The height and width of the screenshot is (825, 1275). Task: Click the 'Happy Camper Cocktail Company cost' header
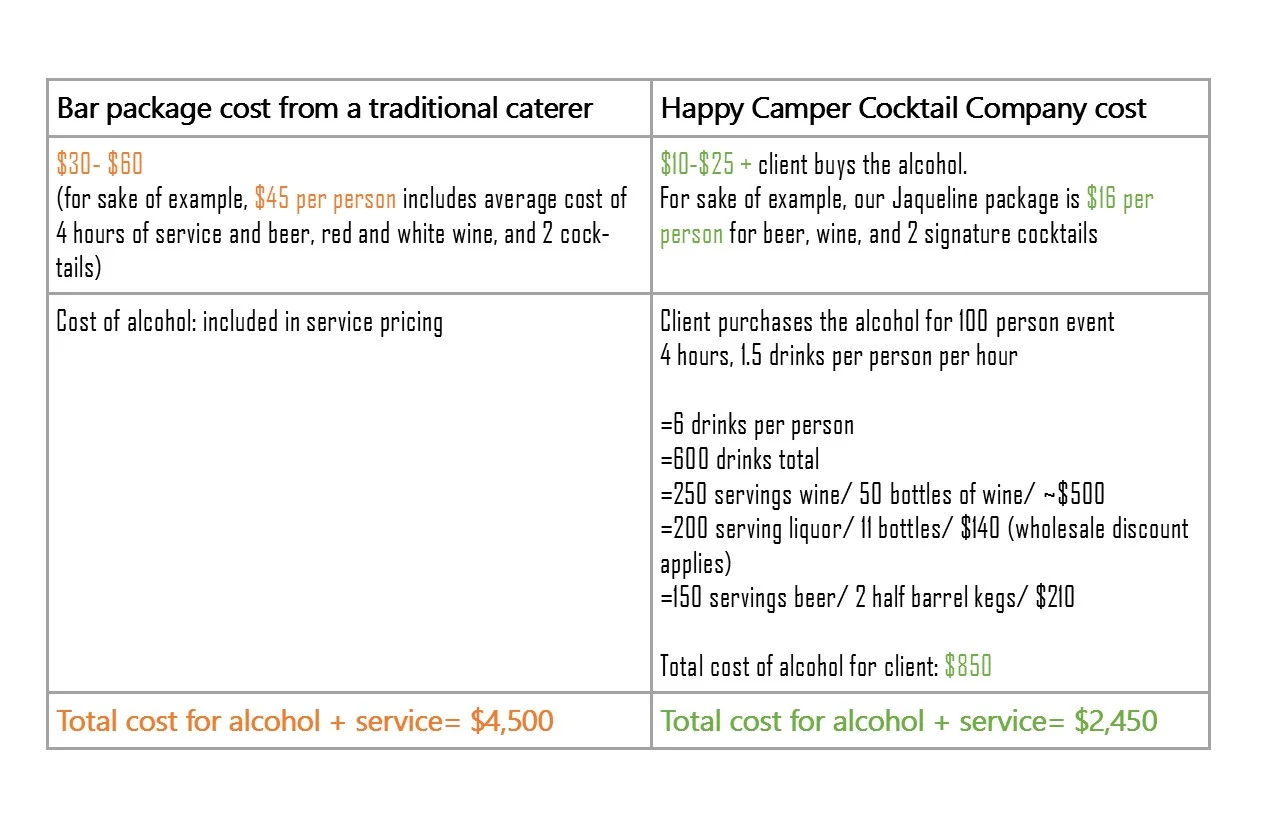pyautogui.click(x=903, y=108)
